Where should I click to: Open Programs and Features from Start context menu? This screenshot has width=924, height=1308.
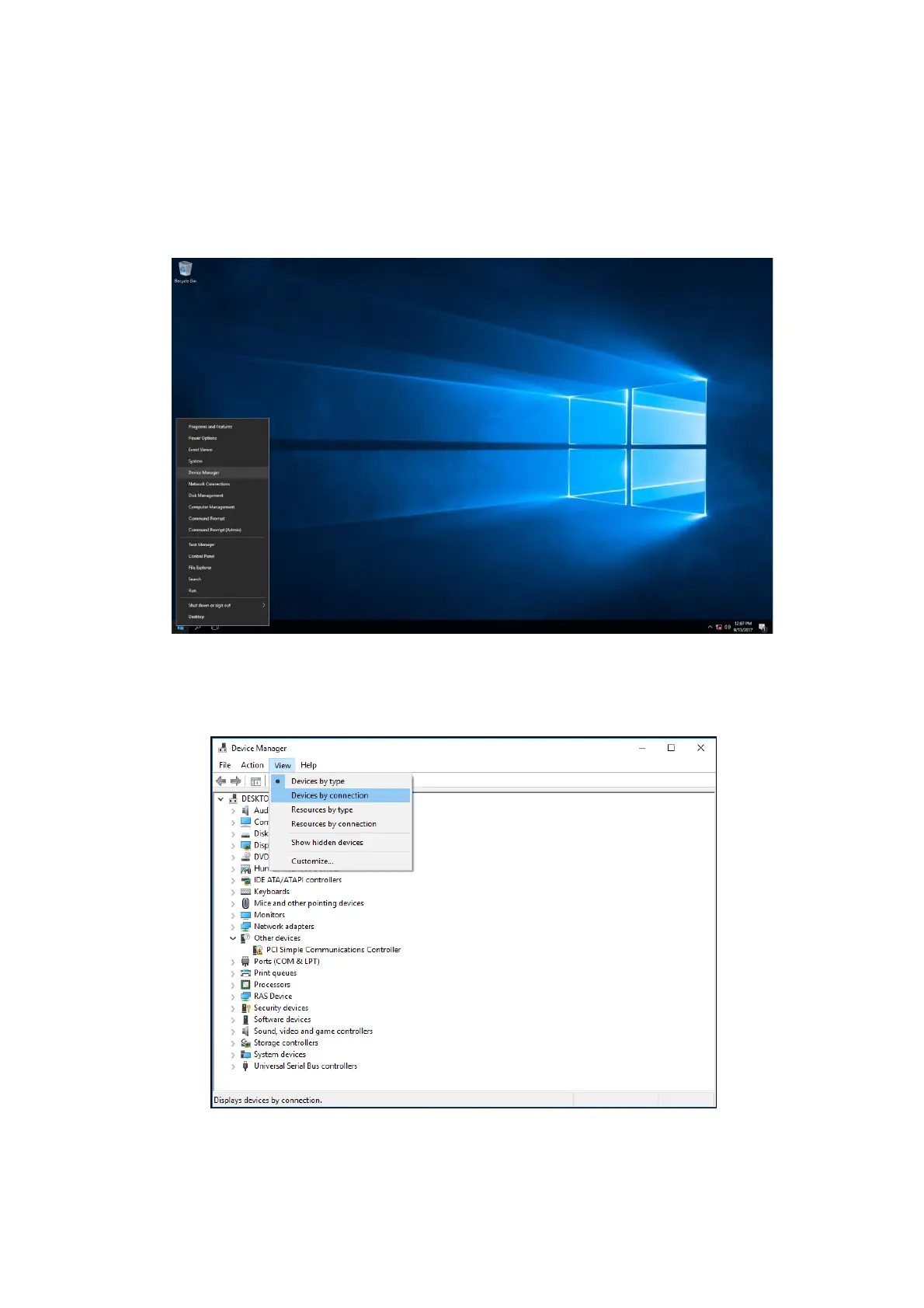[x=223, y=426]
